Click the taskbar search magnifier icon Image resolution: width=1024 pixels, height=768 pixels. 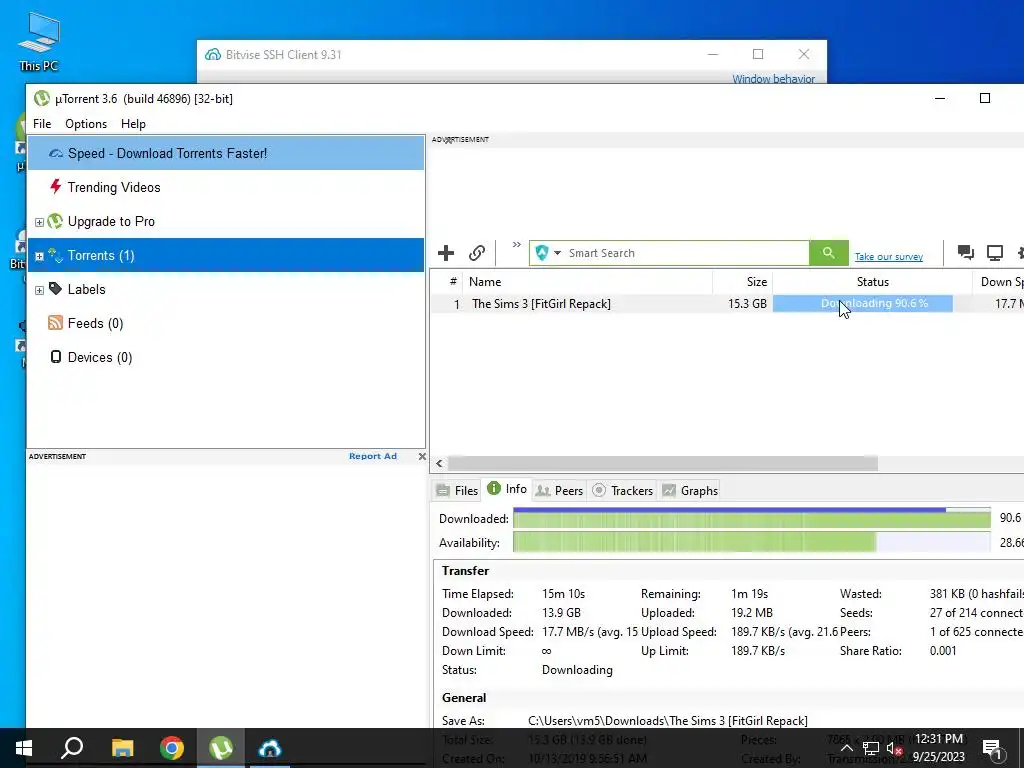(x=72, y=748)
